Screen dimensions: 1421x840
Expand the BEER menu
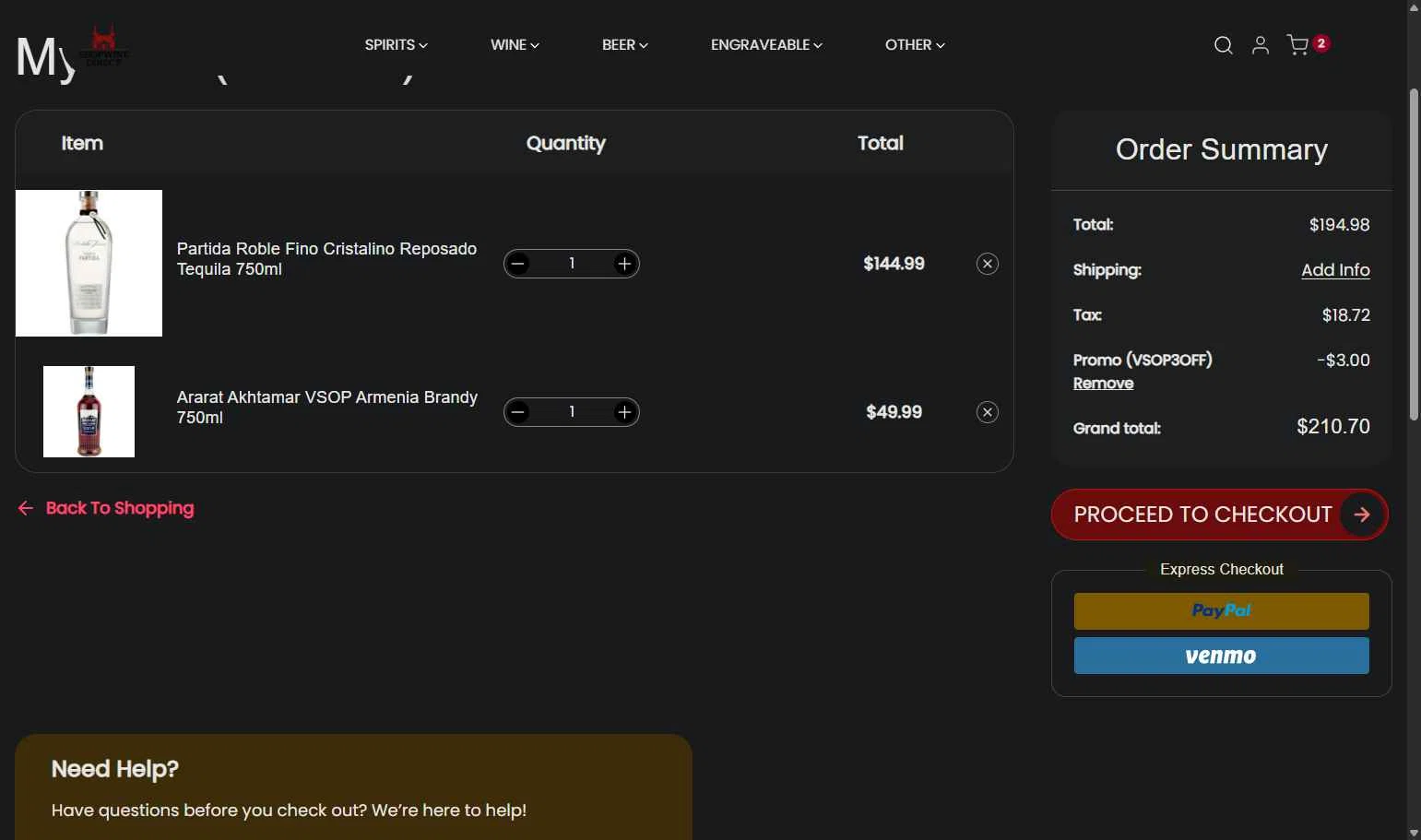(x=625, y=44)
